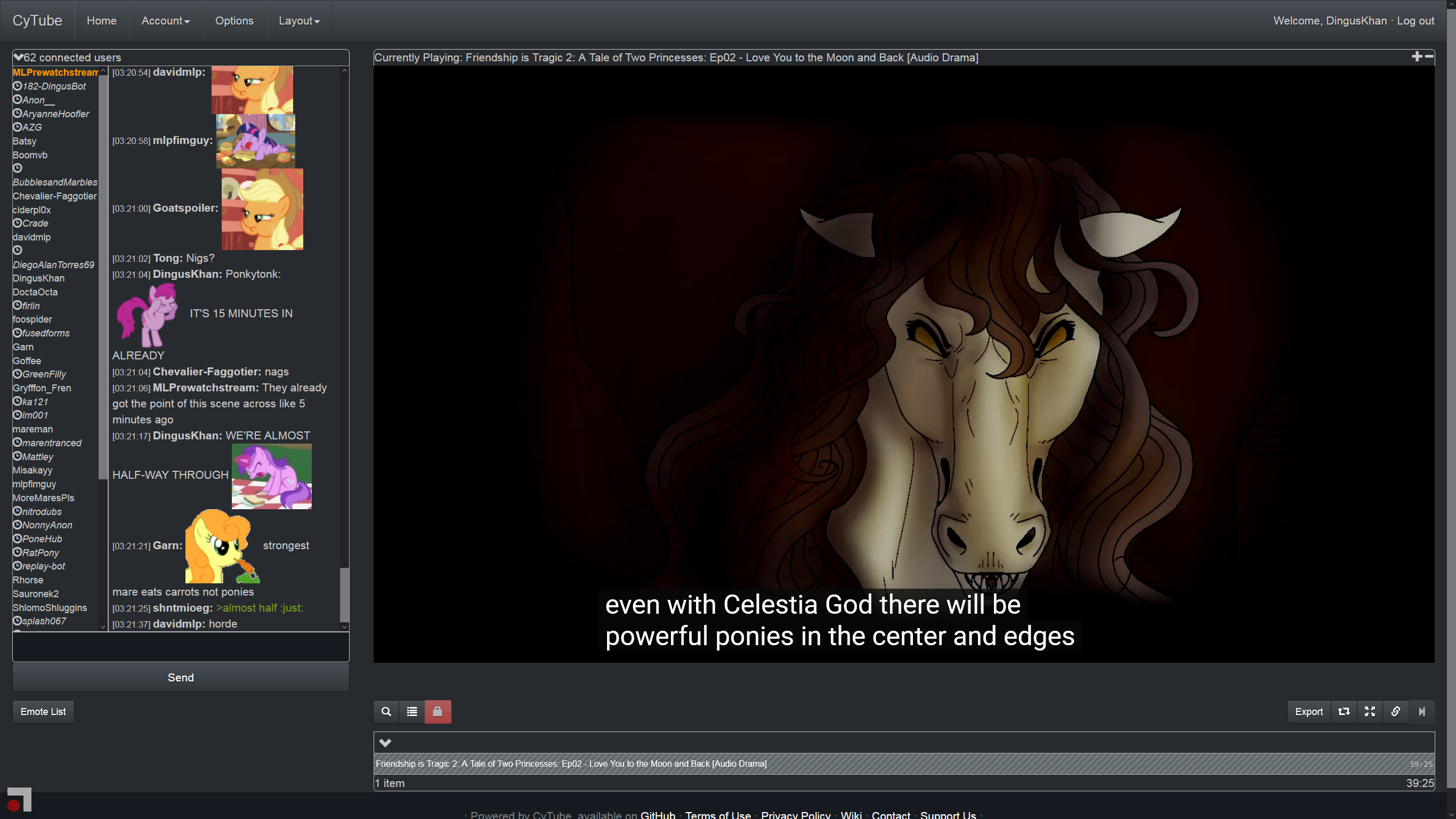Open the Layout dropdown menu
This screenshot has width=1456, height=819.
point(299,21)
